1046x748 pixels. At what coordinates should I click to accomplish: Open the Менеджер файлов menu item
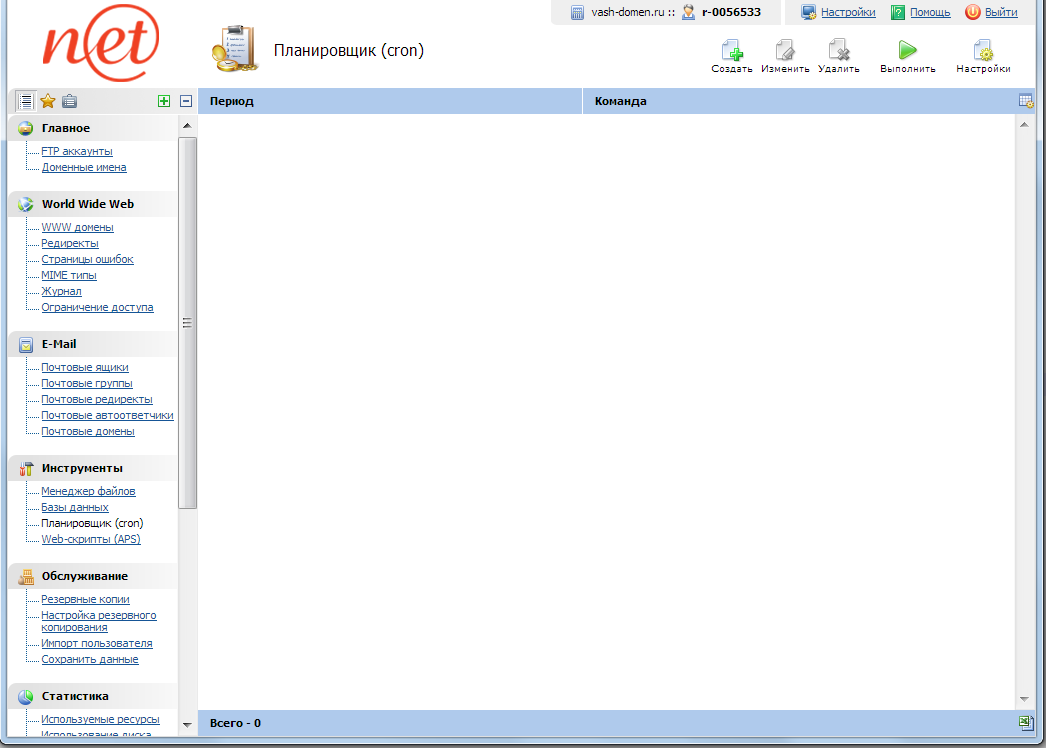click(88, 491)
